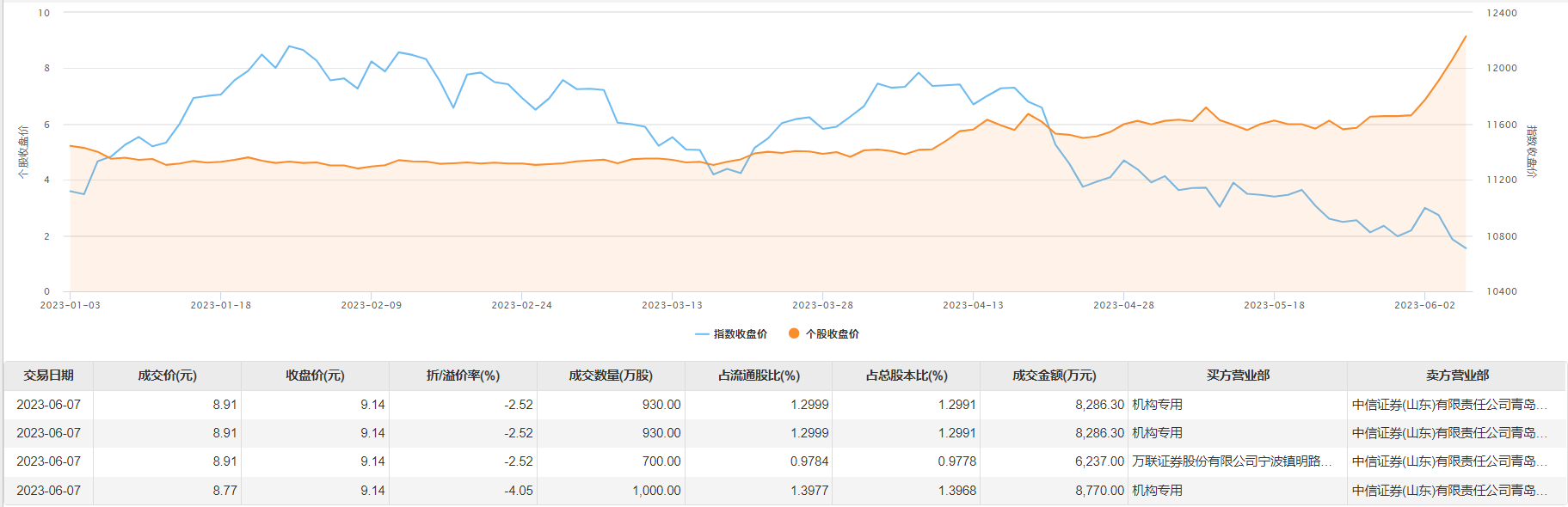Click the 2023-06-02 date axis label
This screenshot has width=1568, height=507.
(1424, 305)
